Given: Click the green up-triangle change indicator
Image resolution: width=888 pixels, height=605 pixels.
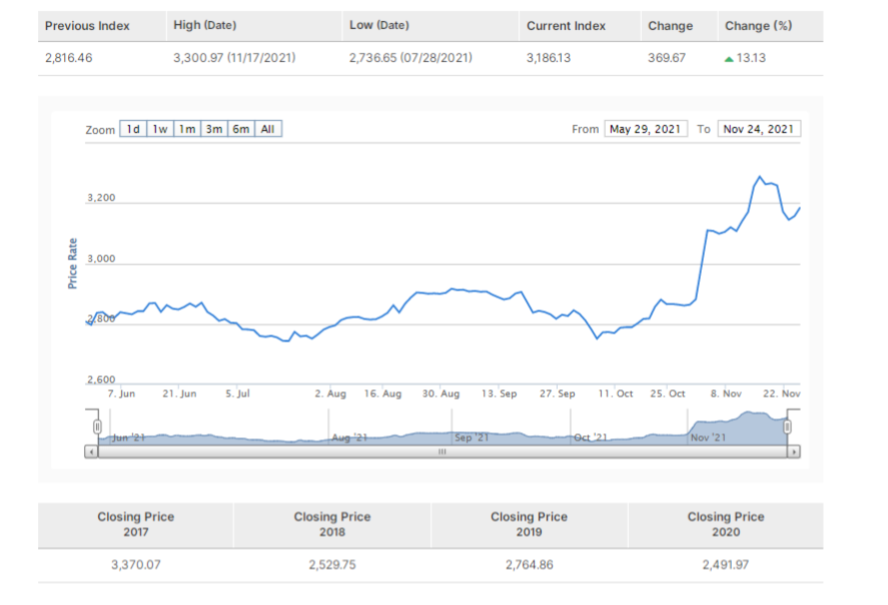Looking at the screenshot, I should click(x=729, y=59).
